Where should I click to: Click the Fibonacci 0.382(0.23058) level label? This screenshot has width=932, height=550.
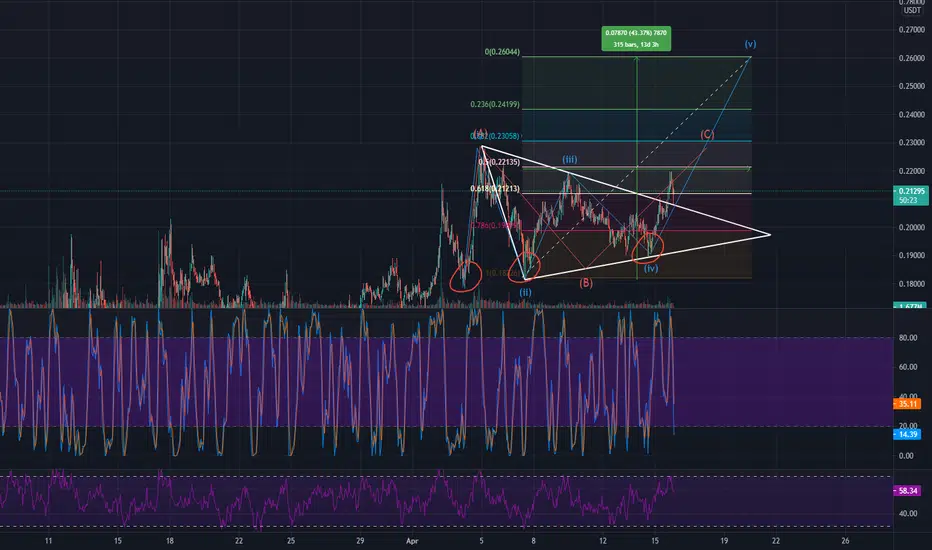coord(495,136)
